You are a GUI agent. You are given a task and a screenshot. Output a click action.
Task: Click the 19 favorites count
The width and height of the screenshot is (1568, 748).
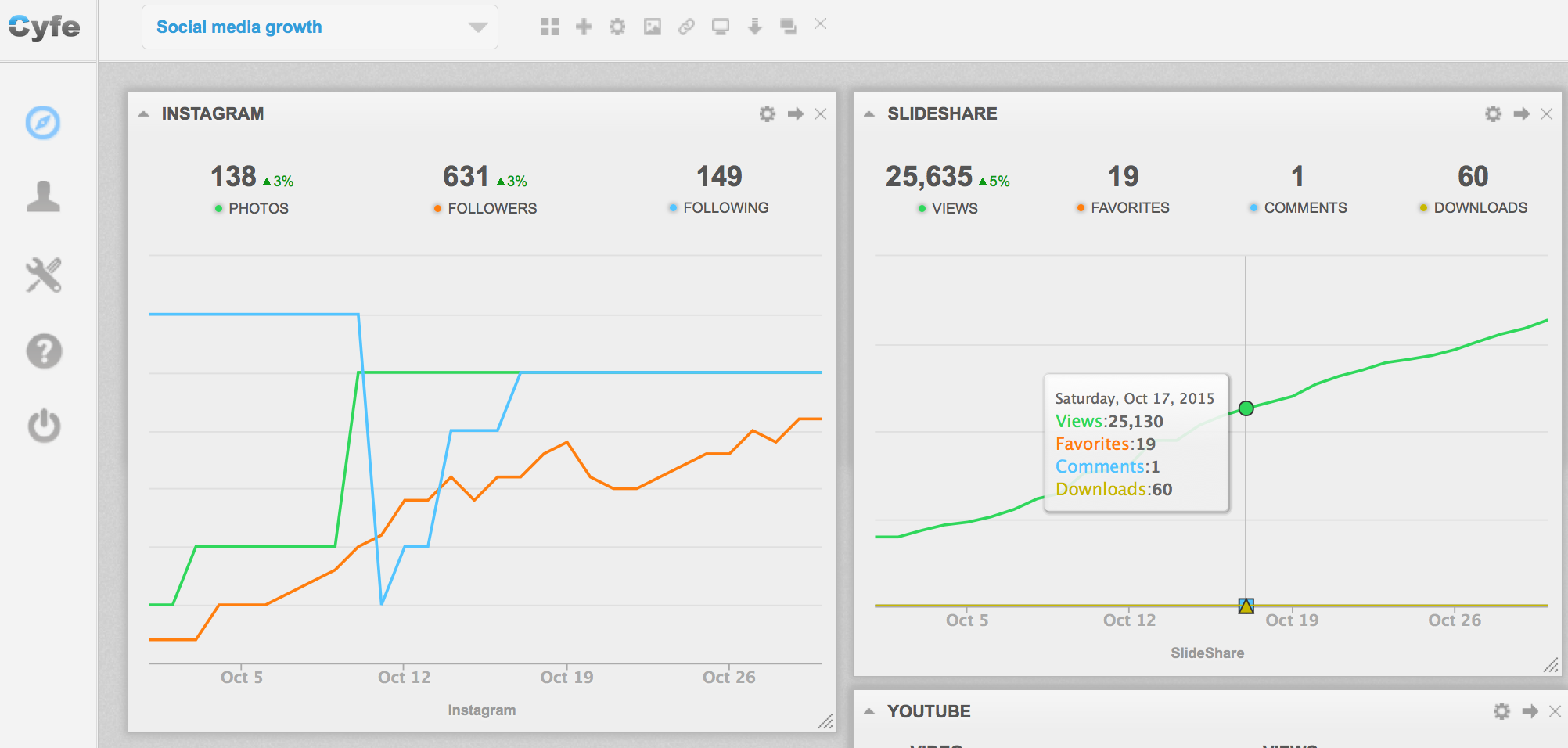[1124, 177]
